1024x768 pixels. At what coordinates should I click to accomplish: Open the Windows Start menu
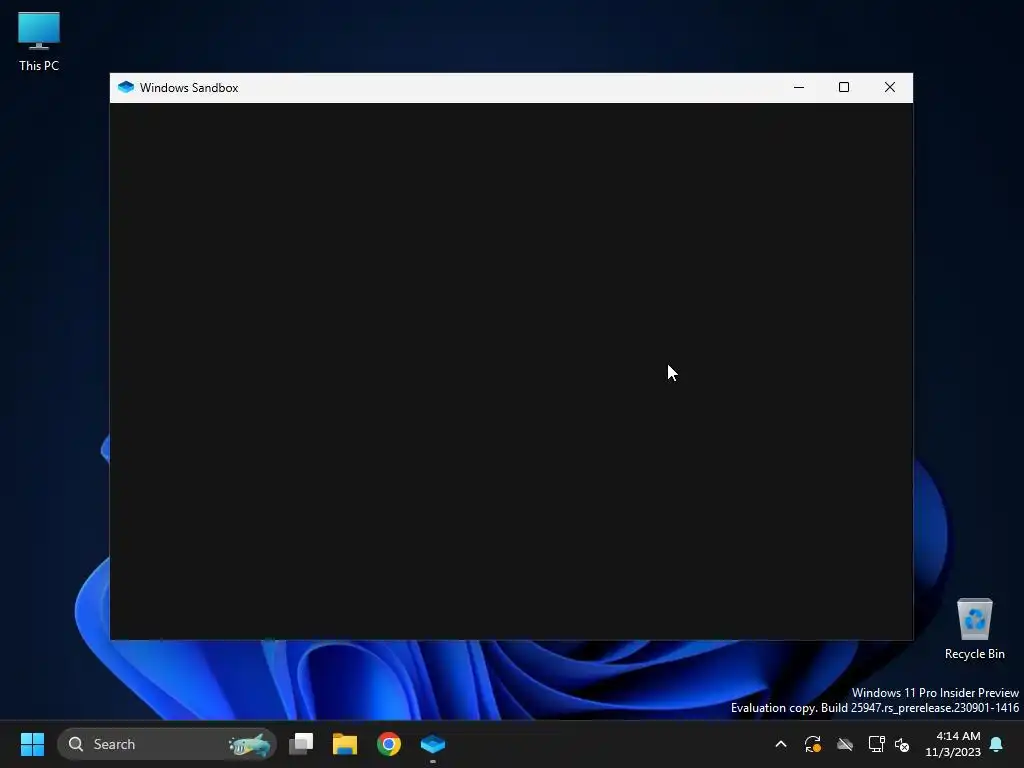click(32, 744)
